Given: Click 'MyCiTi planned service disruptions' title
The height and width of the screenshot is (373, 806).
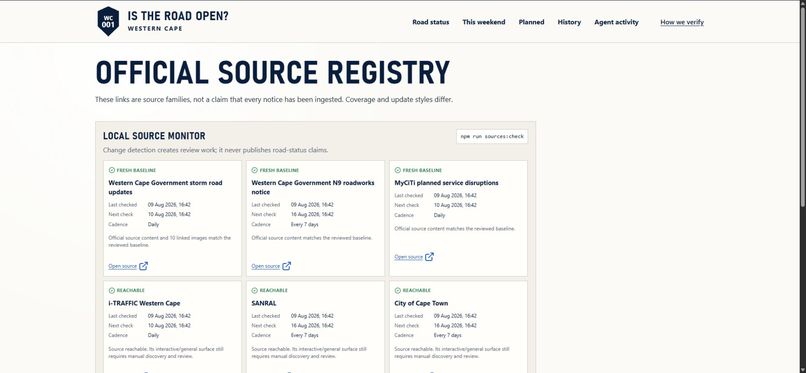Looking at the screenshot, I should click(x=446, y=183).
